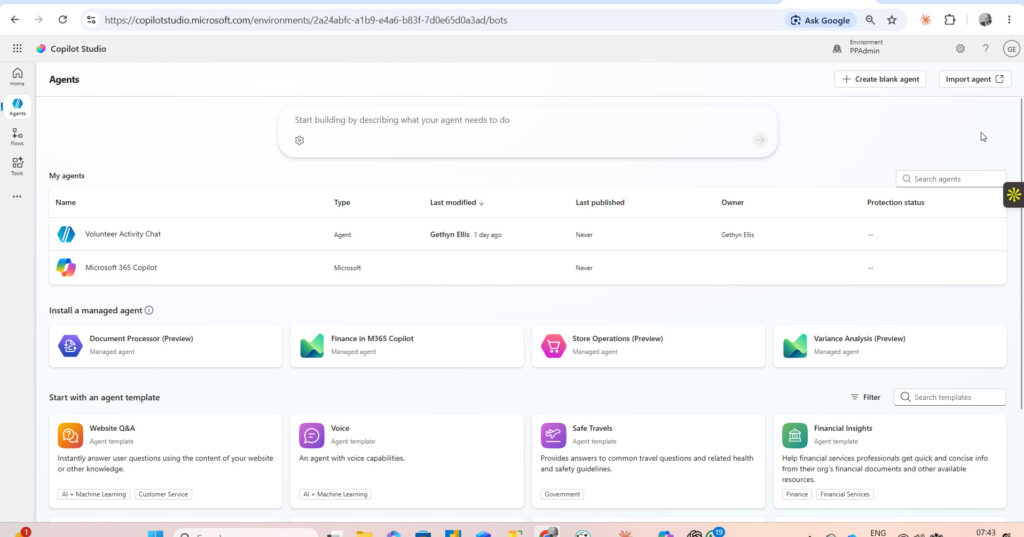
Task: Click the Government tag on Safe Travels
Action: pos(562,495)
